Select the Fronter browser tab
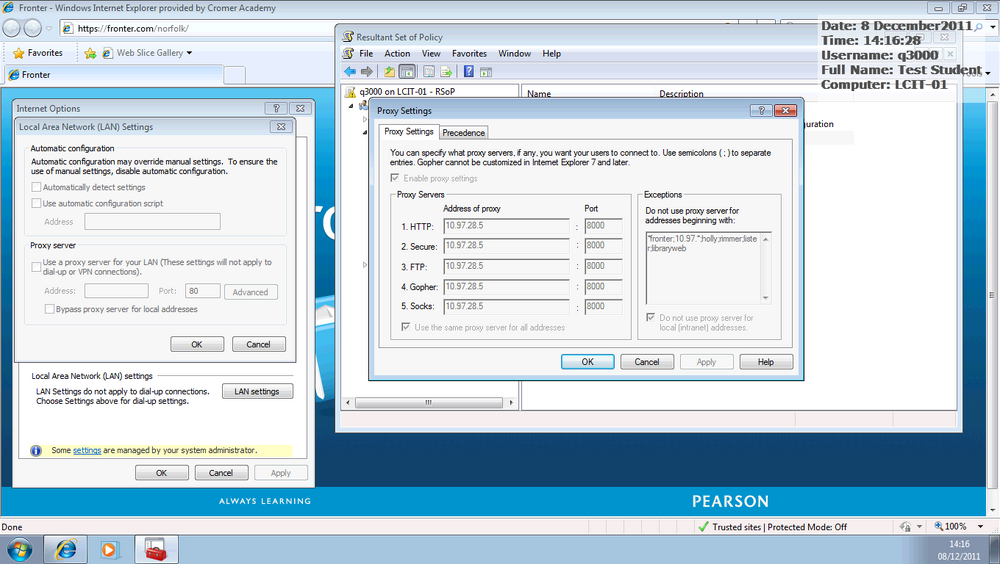This screenshot has width=1000, height=564. [113, 75]
